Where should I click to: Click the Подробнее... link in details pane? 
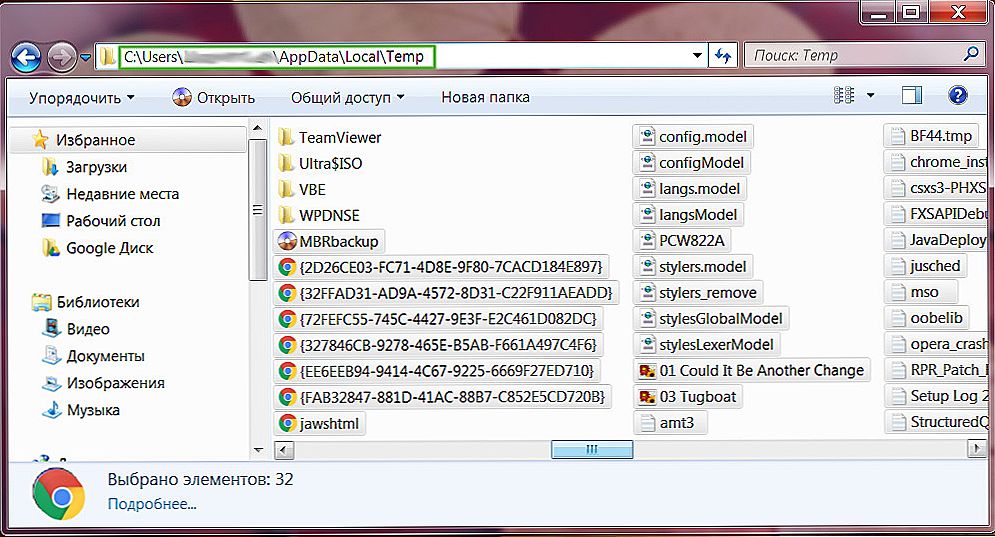click(152, 504)
